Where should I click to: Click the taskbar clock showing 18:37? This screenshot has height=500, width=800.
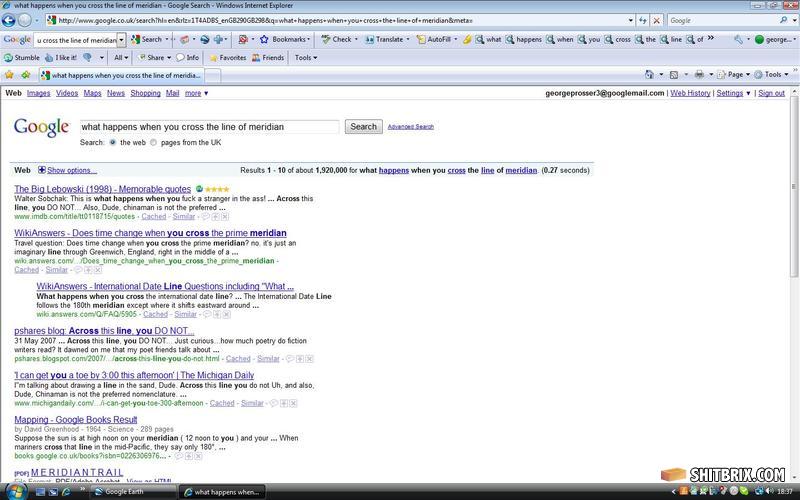point(785,492)
